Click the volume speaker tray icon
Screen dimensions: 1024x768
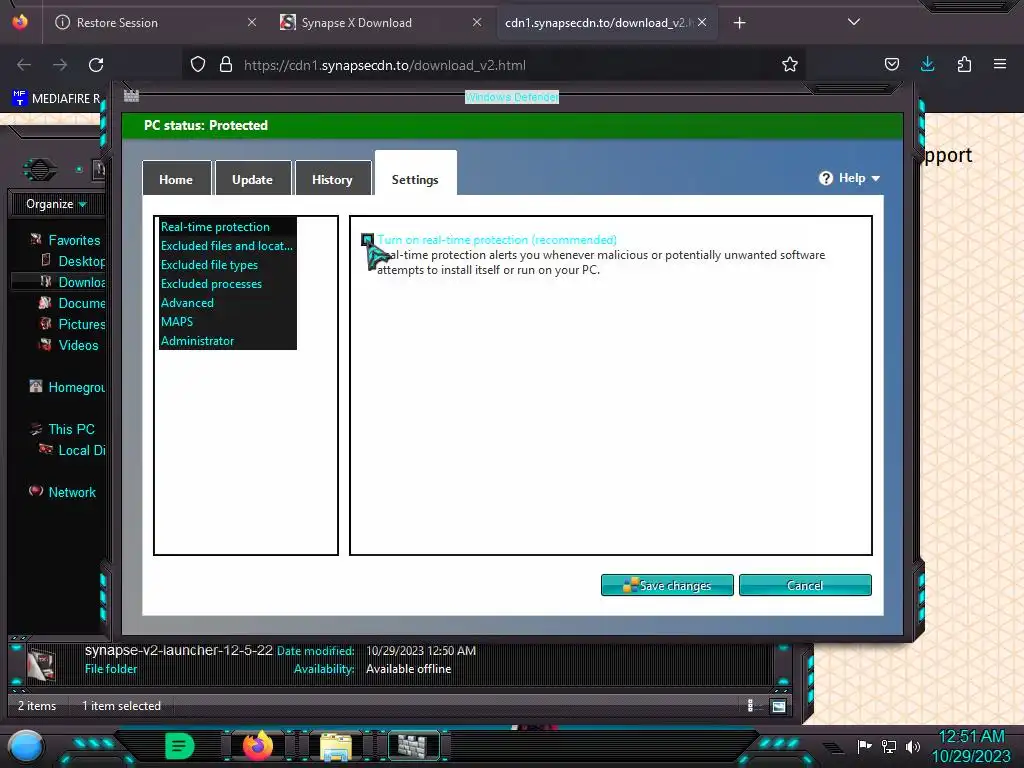point(912,746)
